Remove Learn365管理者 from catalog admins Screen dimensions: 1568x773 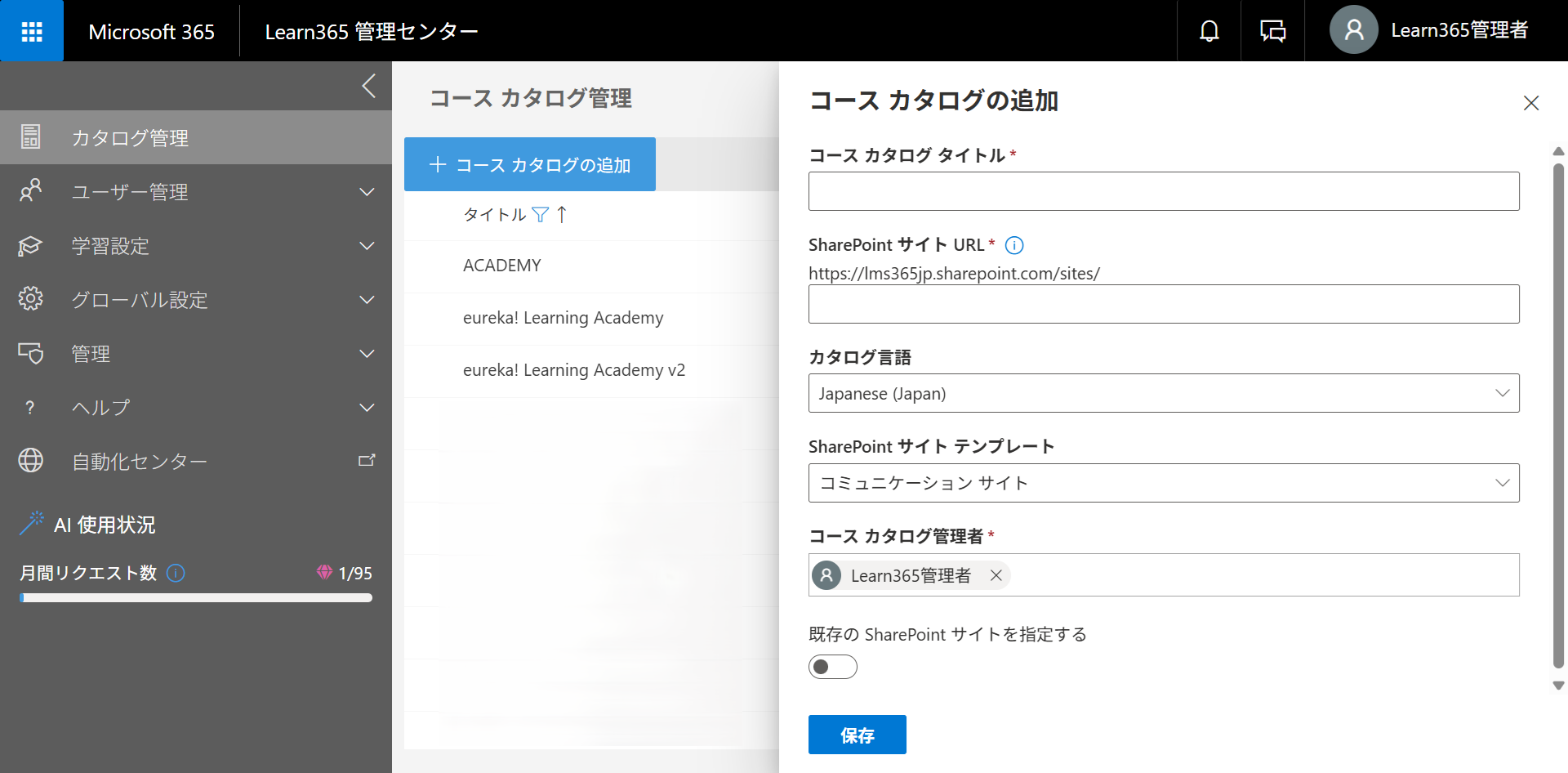(996, 575)
